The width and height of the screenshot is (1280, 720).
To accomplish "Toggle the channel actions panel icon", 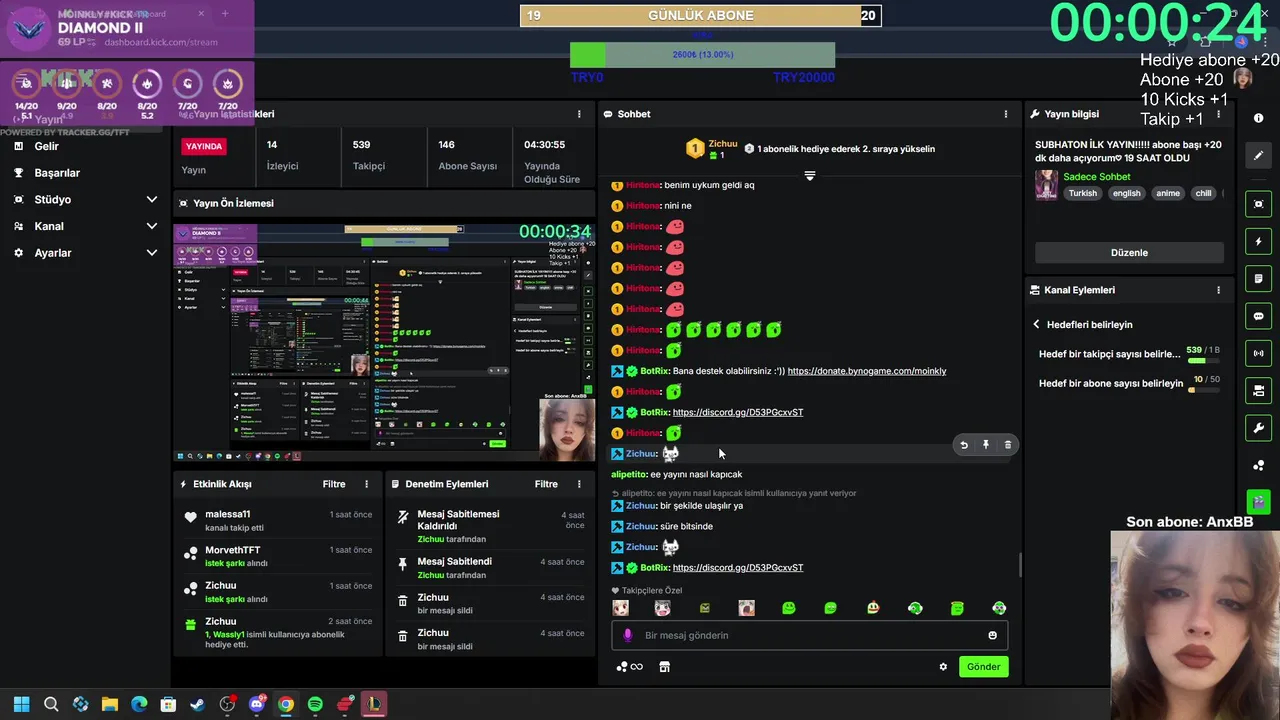I will pyautogui.click(x=1258, y=390).
